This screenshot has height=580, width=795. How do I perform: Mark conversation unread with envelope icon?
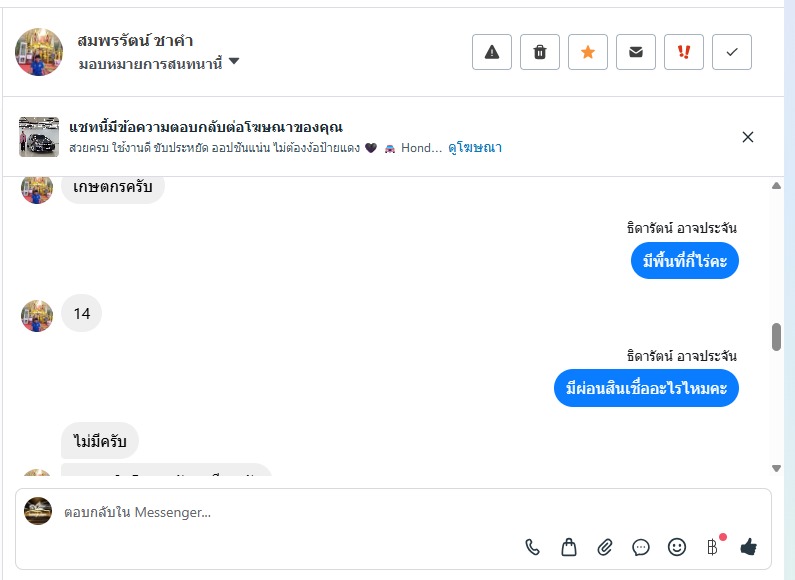pyautogui.click(x=636, y=52)
